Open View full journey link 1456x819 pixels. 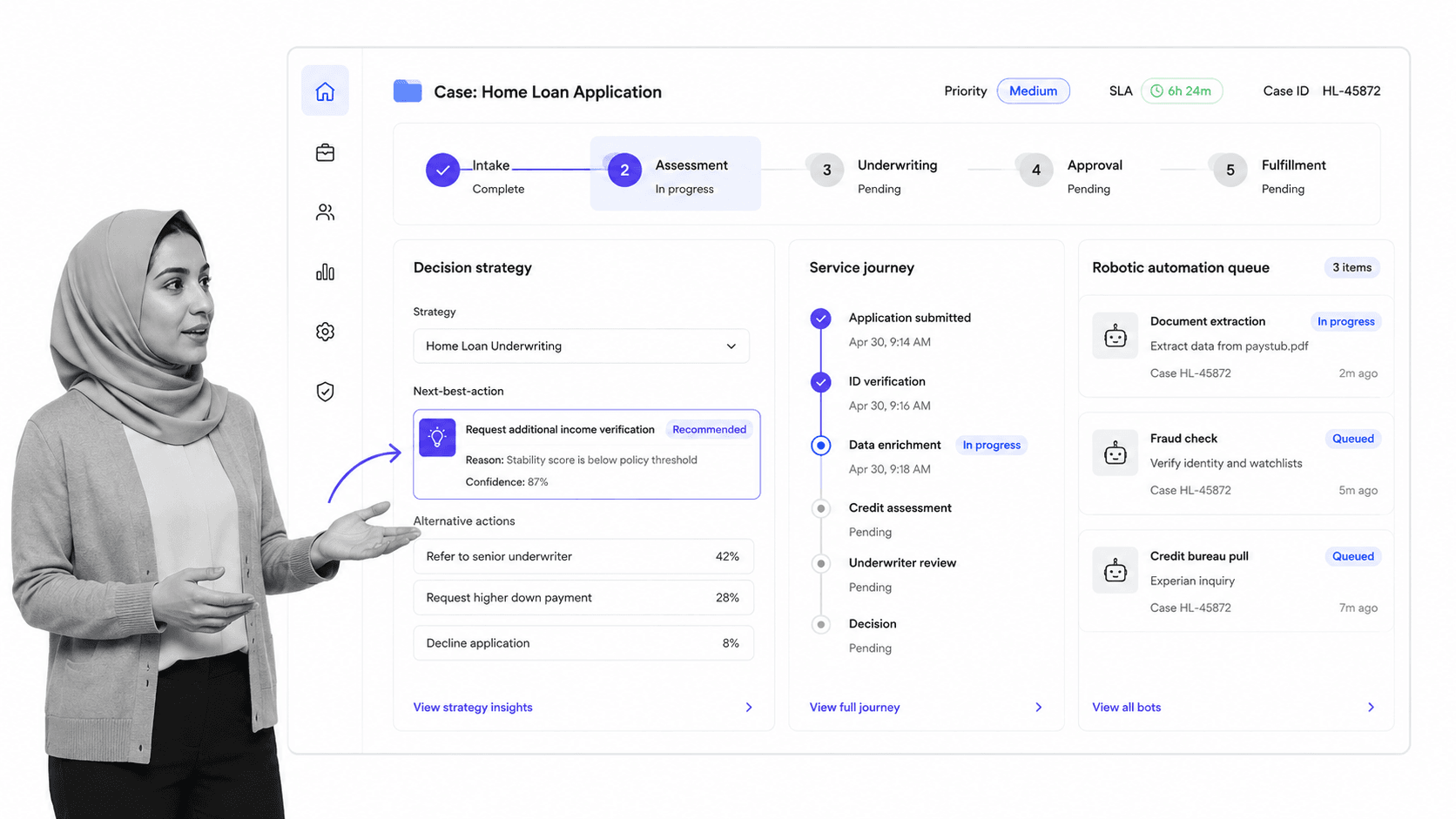click(854, 708)
